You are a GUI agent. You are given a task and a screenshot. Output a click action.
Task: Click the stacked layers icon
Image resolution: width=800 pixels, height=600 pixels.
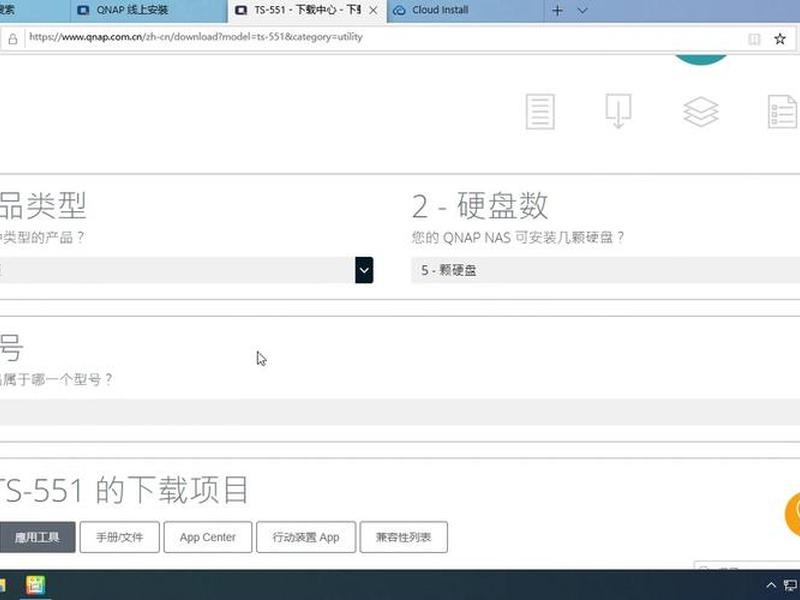[x=701, y=111]
